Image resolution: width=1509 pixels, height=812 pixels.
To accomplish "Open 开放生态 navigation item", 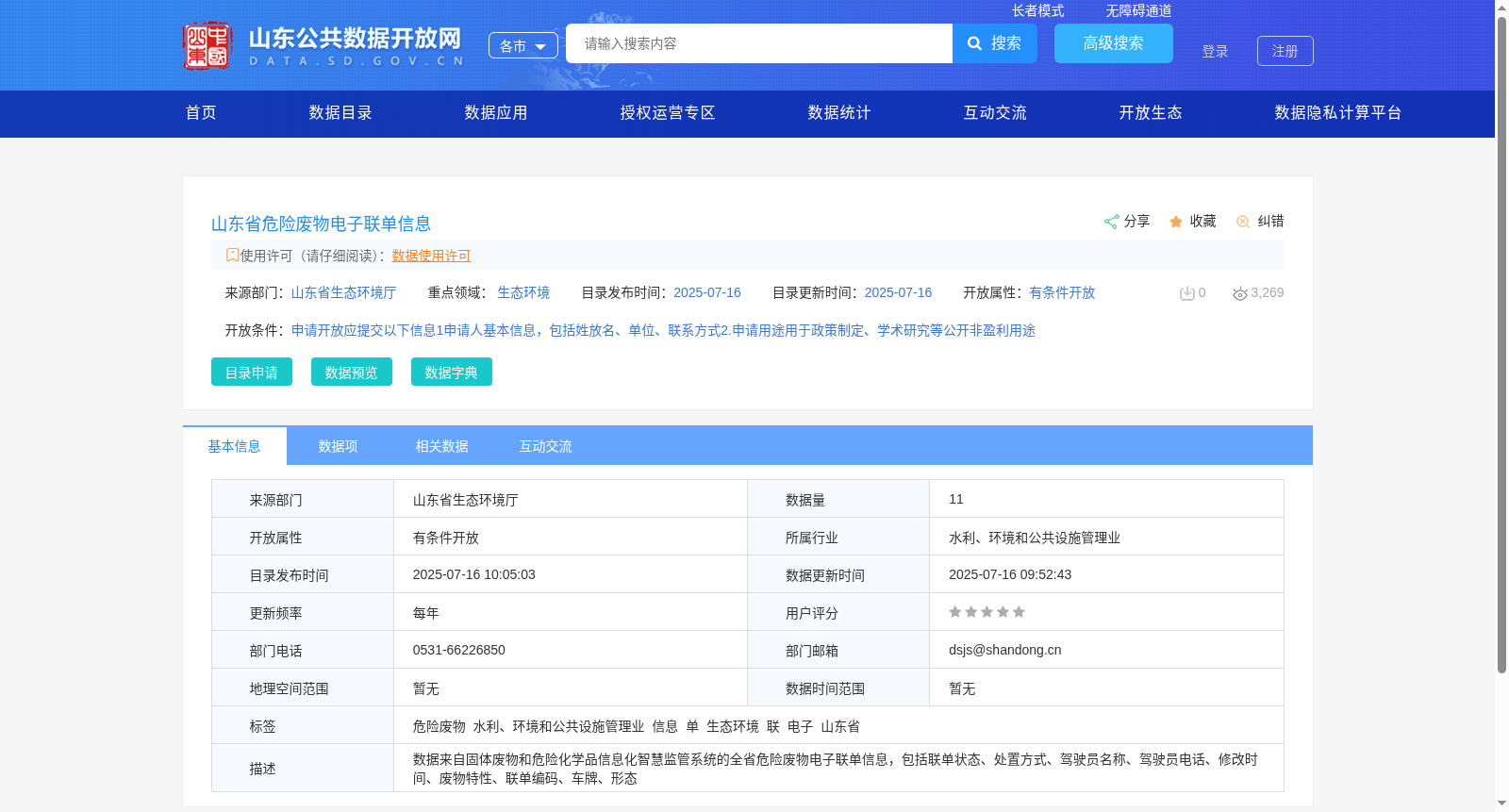I will coord(1151,112).
